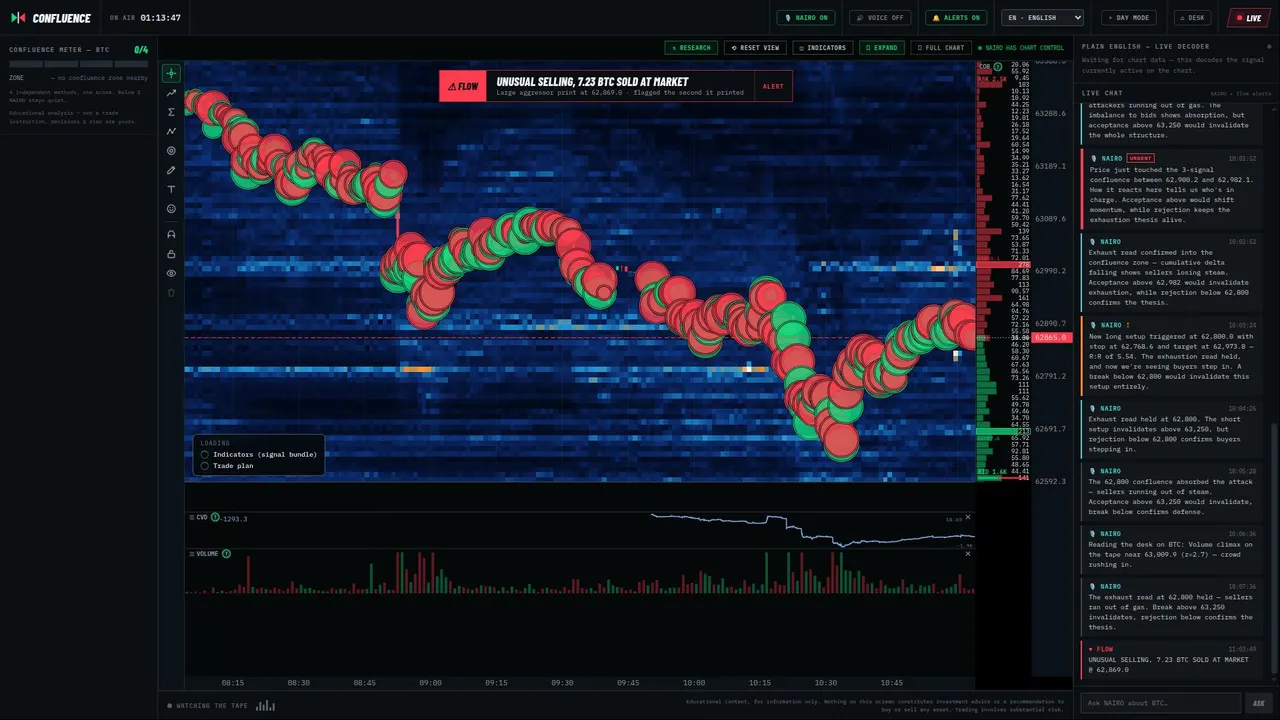The height and width of the screenshot is (720, 1280).
Task: Toggle the drawings lock icon
Action: click(171, 254)
